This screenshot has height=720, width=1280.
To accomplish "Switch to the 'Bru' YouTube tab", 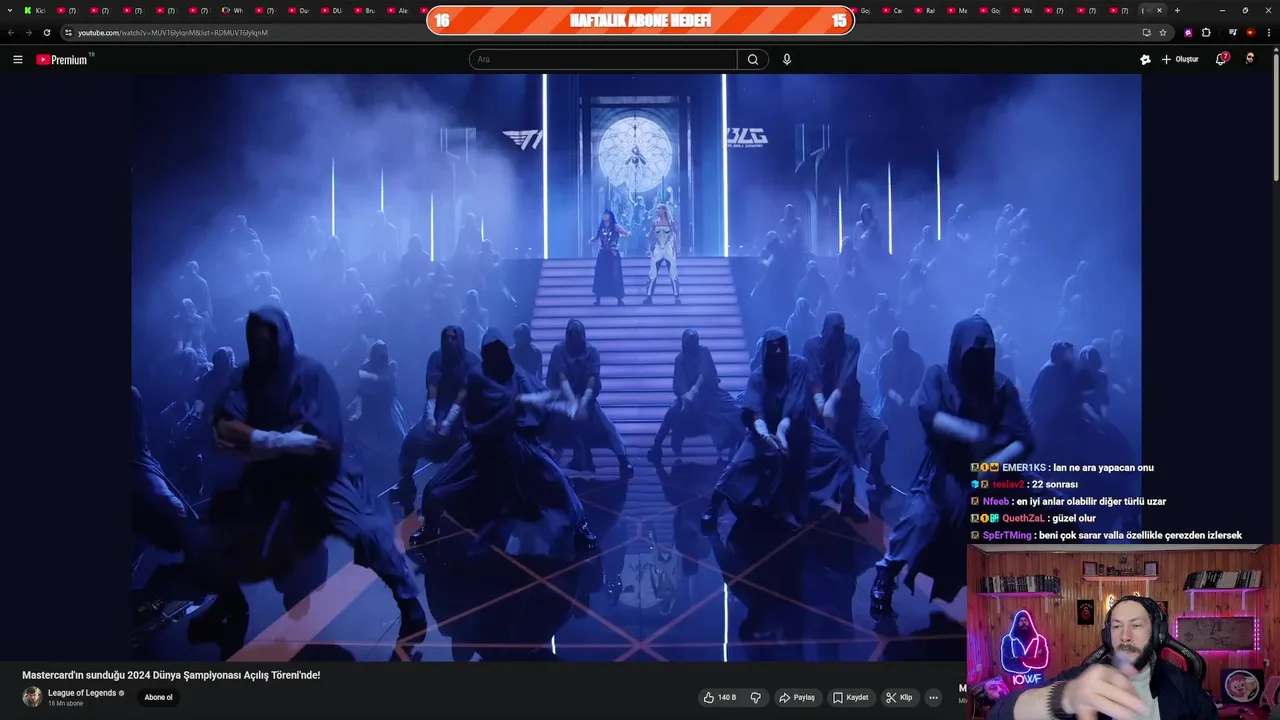I will [364, 10].
